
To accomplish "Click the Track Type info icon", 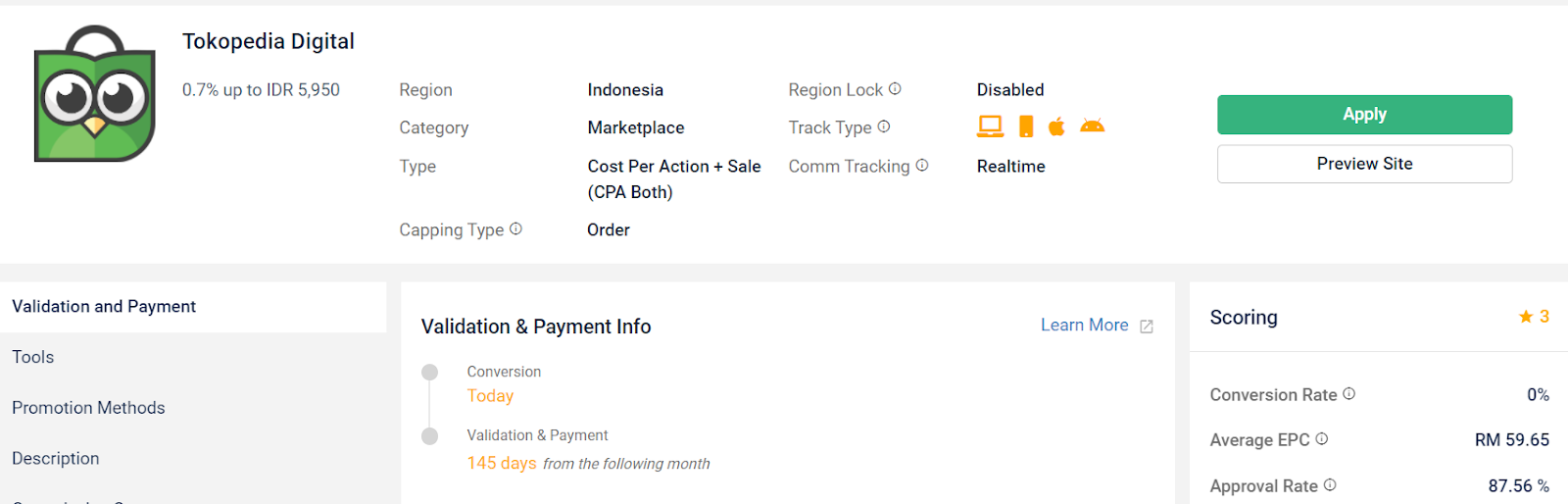I will point(884,126).
